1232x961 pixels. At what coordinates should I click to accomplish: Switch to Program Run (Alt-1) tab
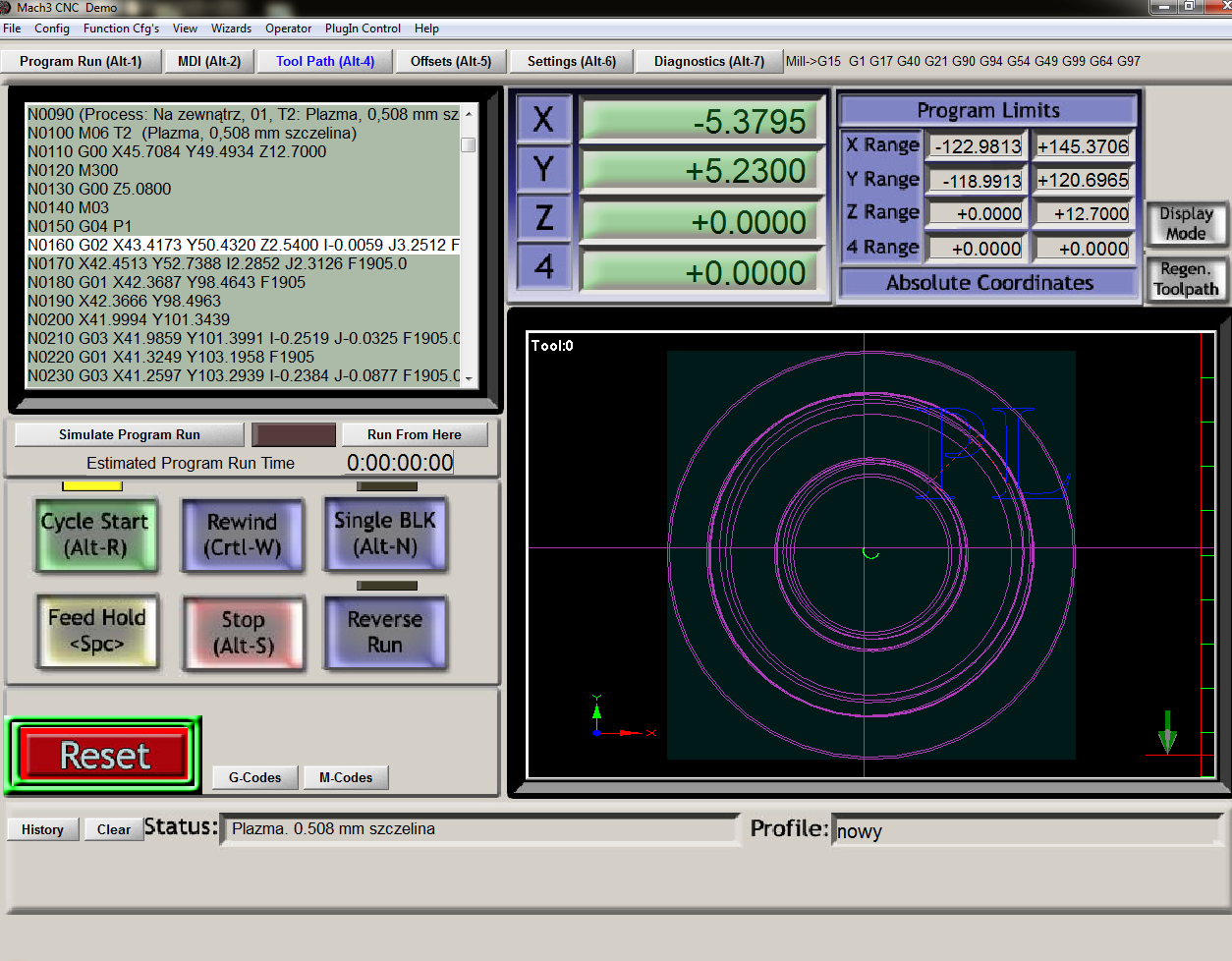tap(81, 61)
